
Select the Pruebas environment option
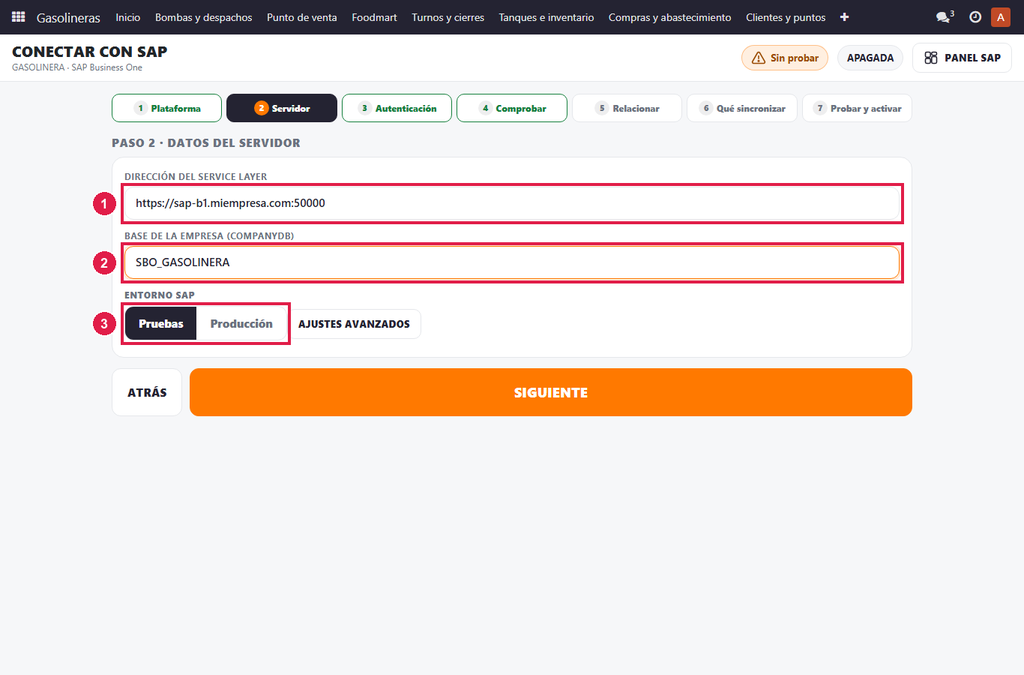click(161, 324)
